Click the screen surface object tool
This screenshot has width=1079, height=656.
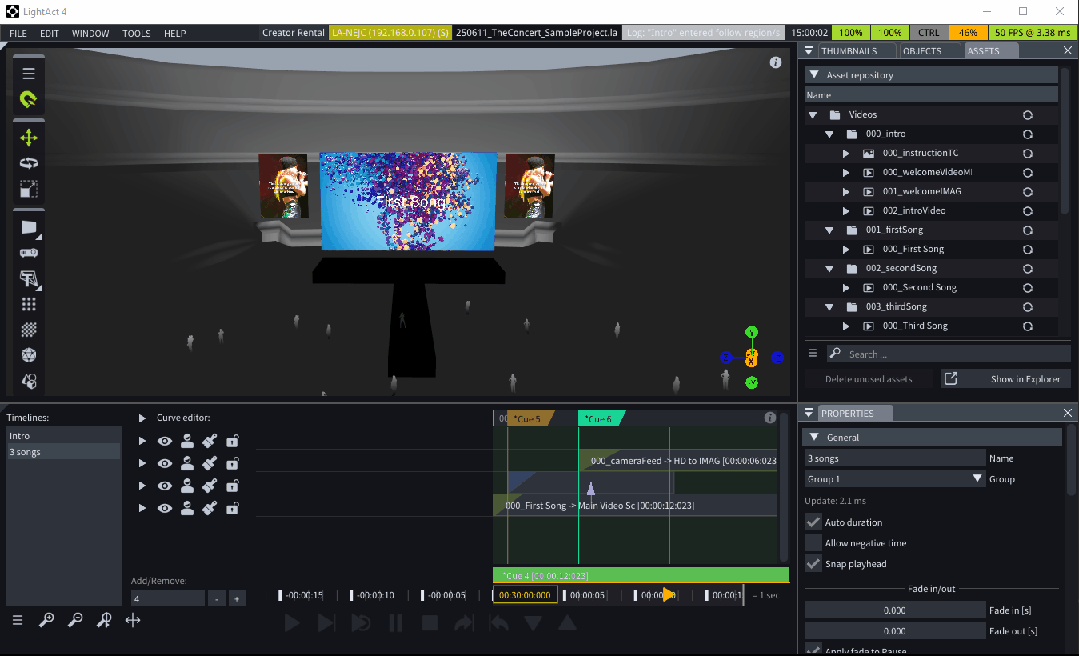28,227
